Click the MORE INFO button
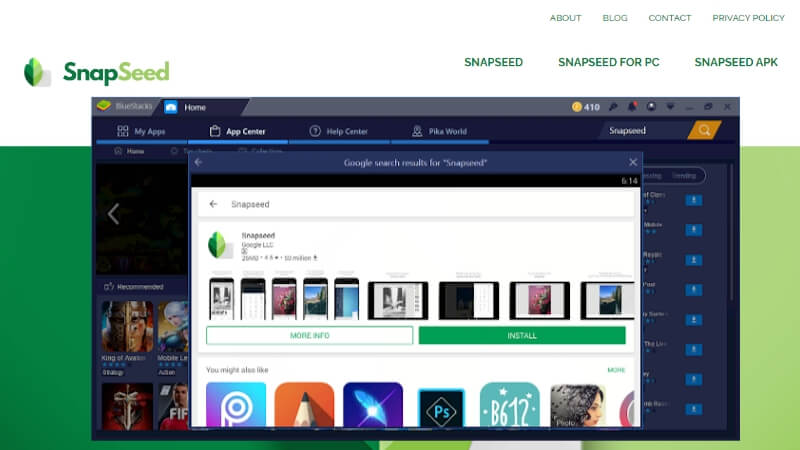The height and width of the screenshot is (450, 800). pyautogui.click(x=309, y=335)
